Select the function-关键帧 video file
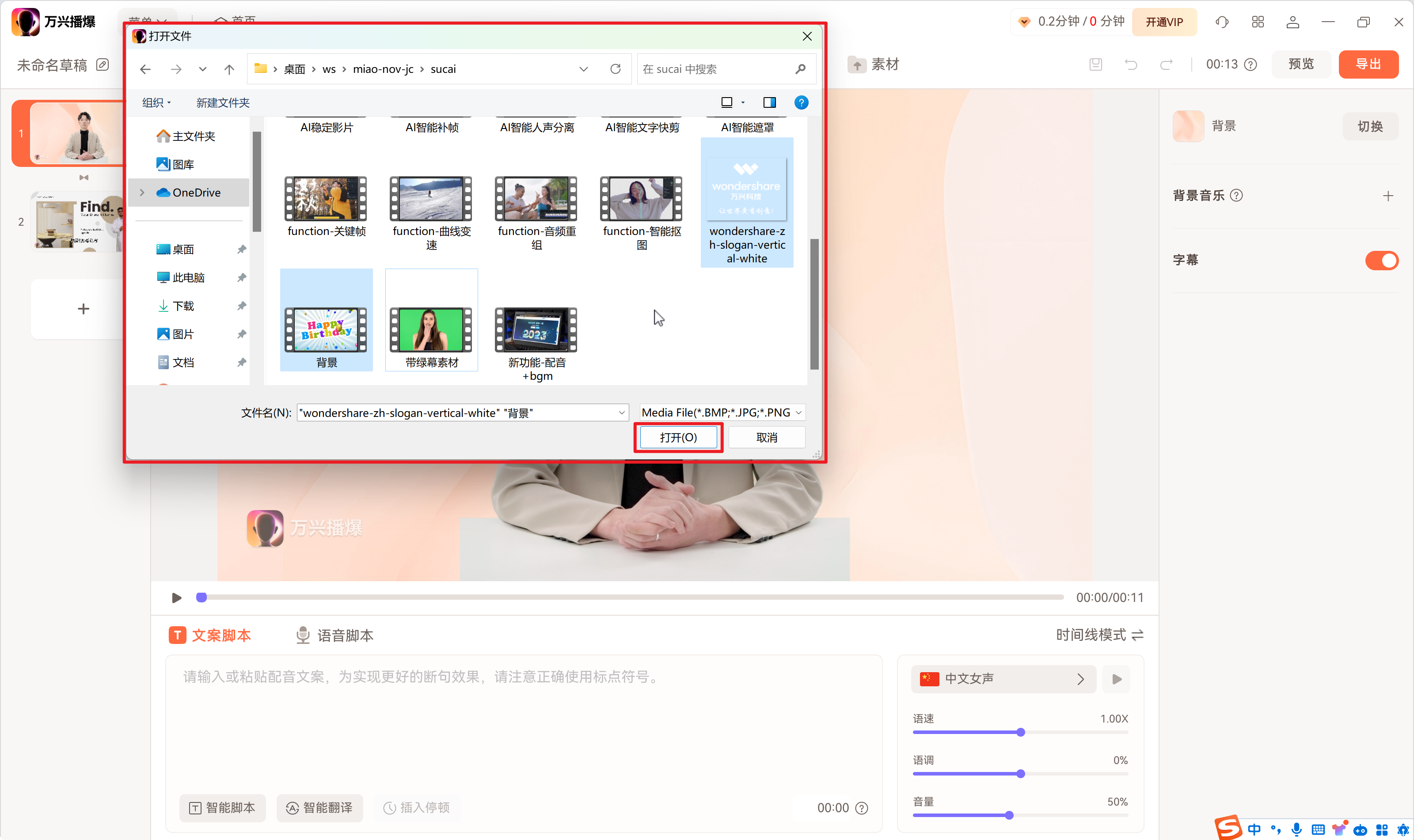Image resolution: width=1414 pixels, height=840 pixels. point(326,206)
